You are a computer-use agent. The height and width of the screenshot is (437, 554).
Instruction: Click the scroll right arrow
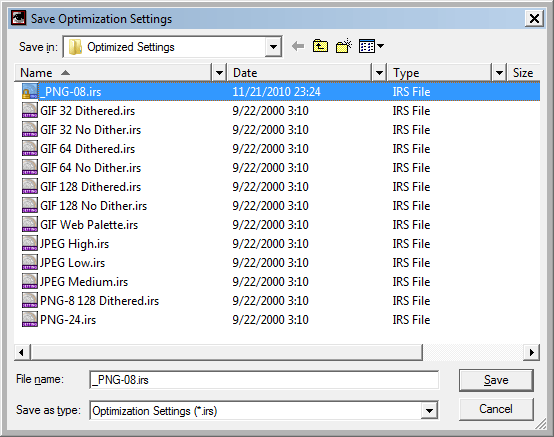click(x=532, y=352)
